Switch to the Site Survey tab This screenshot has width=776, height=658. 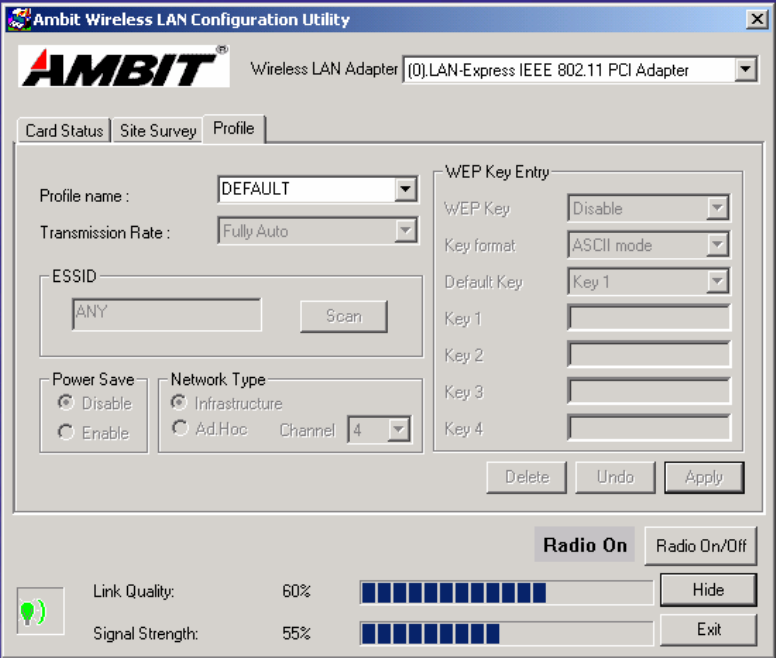click(x=158, y=131)
